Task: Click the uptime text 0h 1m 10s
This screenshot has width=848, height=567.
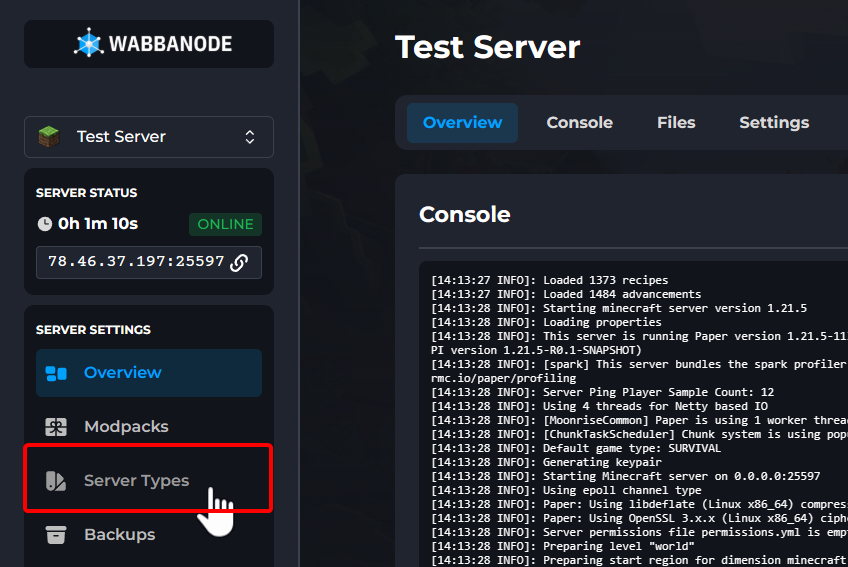Action: (x=98, y=224)
